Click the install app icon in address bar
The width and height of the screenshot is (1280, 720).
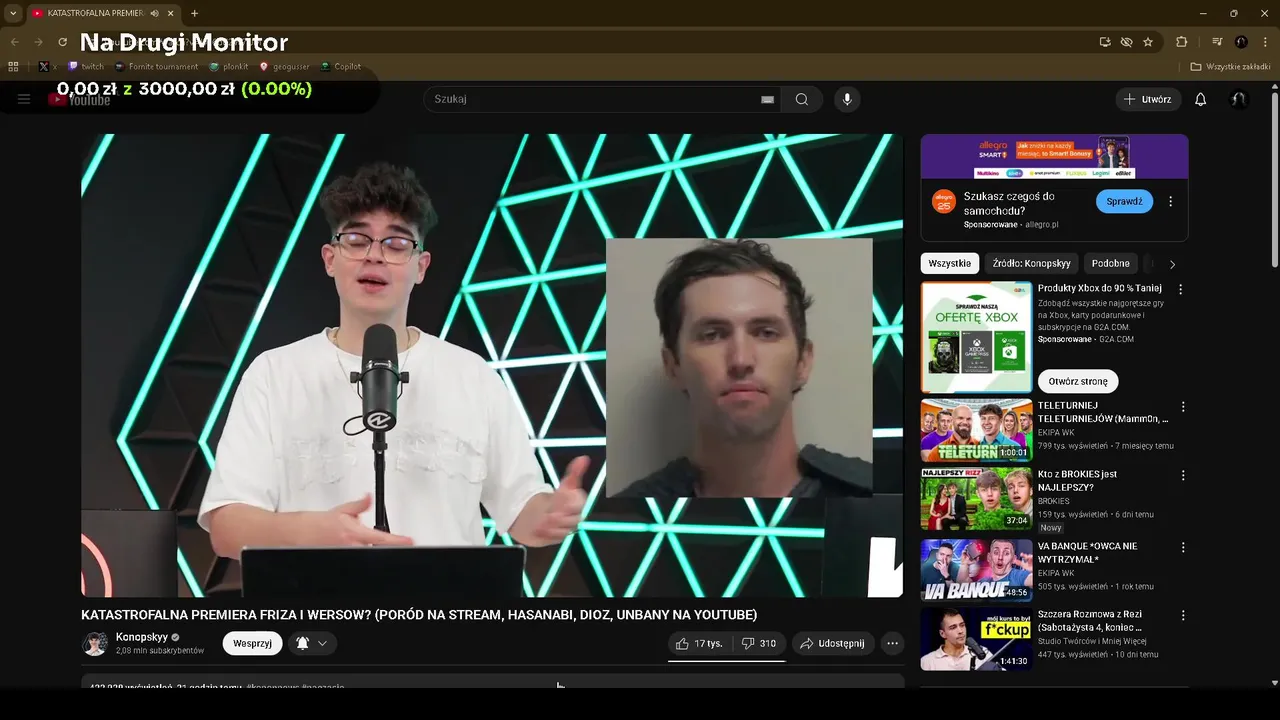pos(1105,42)
